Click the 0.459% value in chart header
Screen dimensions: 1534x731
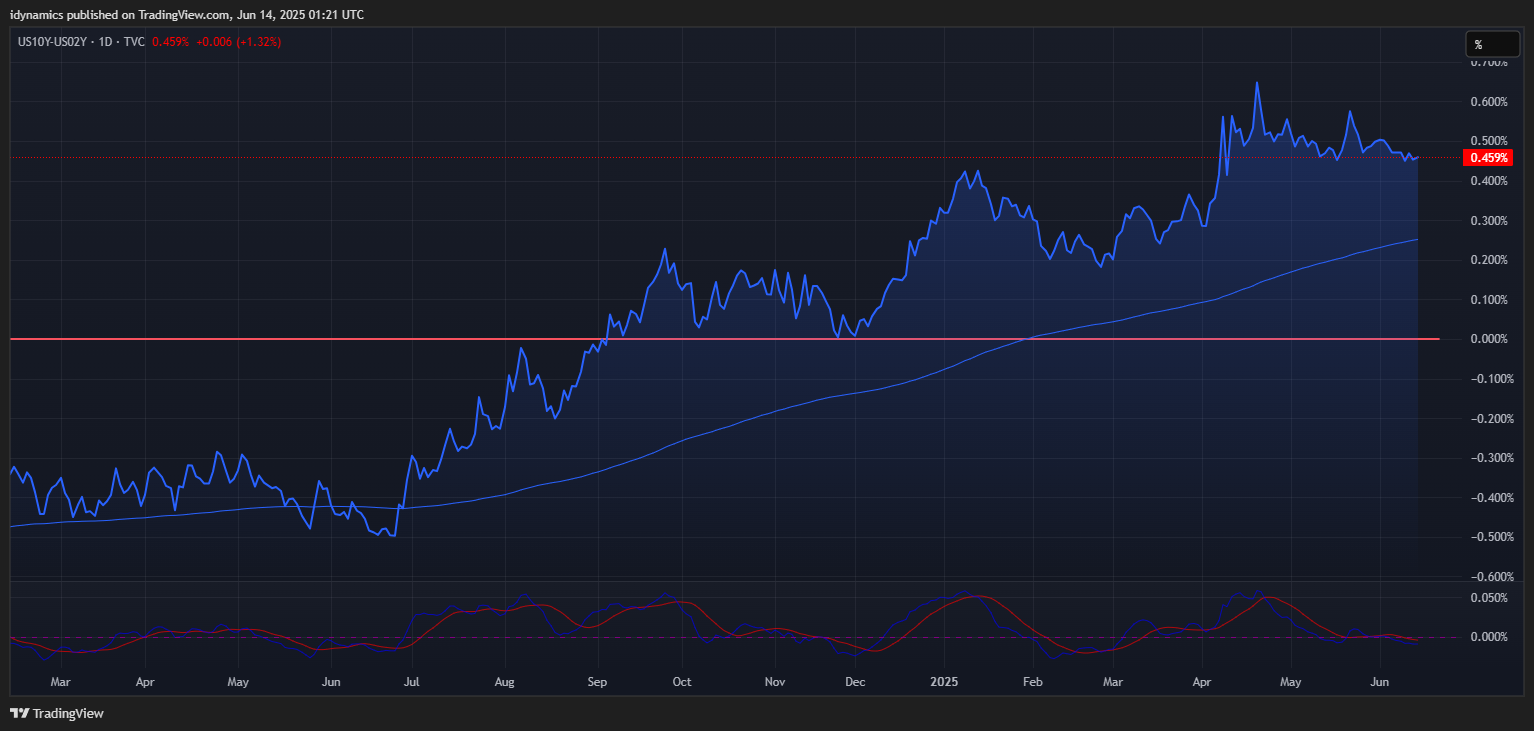[x=170, y=42]
